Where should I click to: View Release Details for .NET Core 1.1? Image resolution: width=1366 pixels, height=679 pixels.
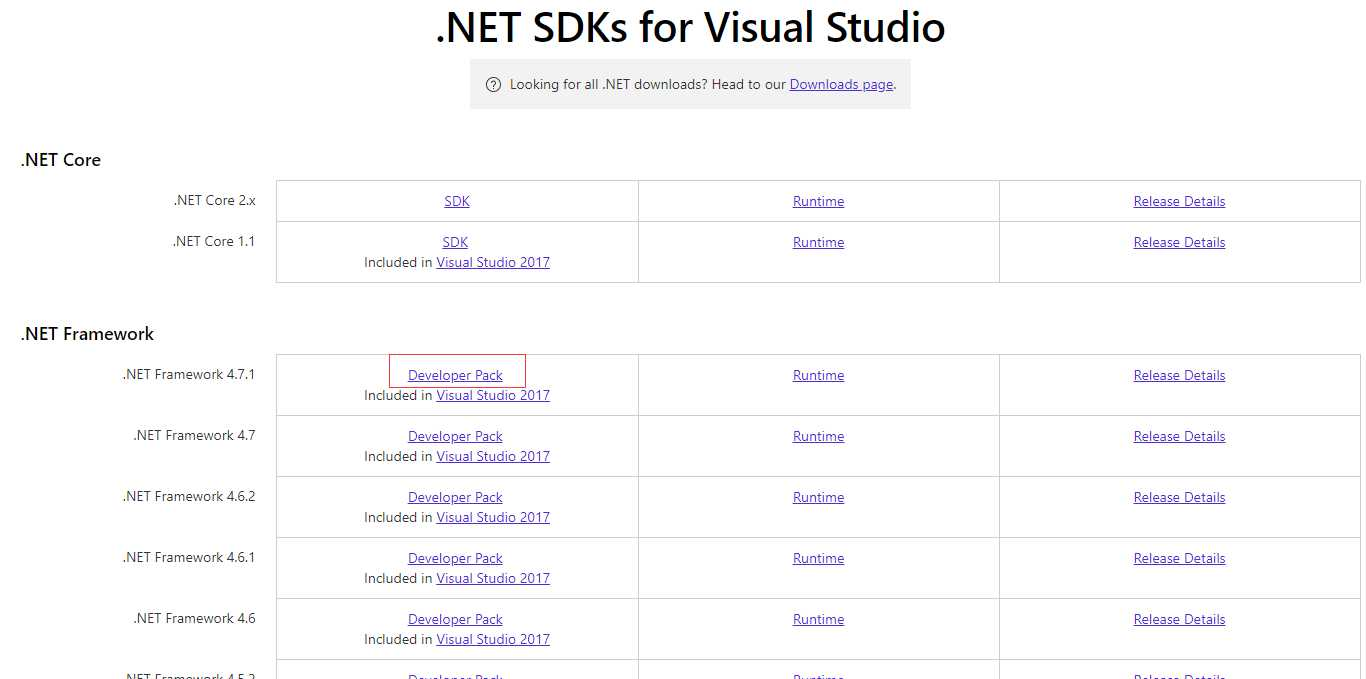pyautogui.click(x=1179, y=241)
